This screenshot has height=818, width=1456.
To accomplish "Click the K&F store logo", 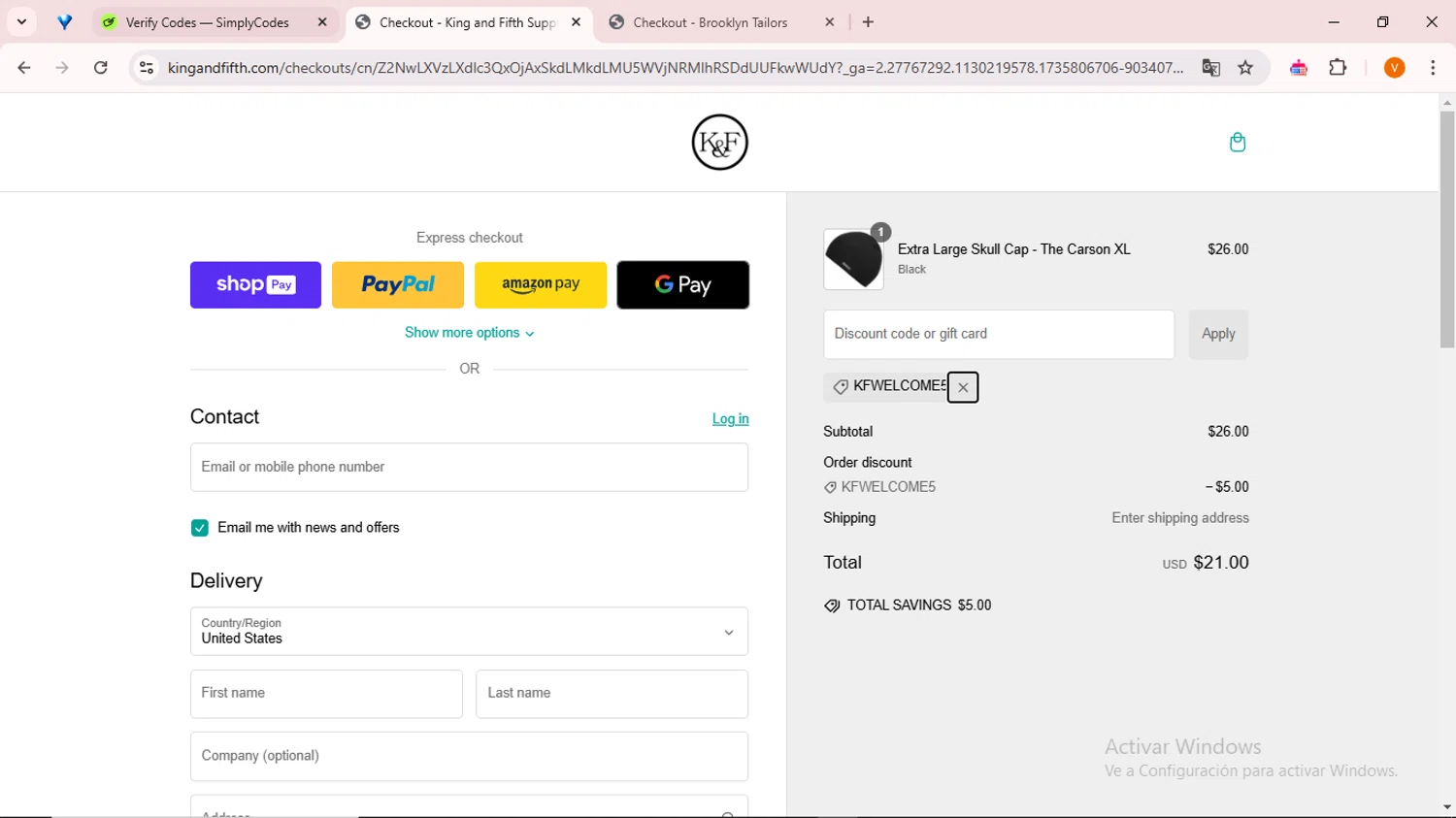I will [719, 143].
